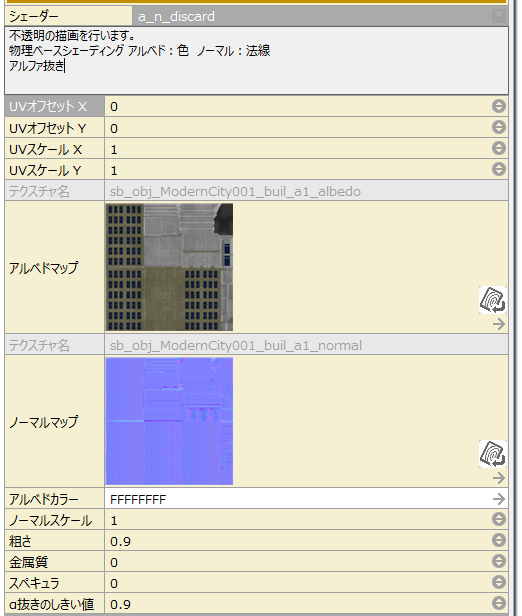
Task: Click the 粗さ value stepper icon
Action: click(498, 540)
